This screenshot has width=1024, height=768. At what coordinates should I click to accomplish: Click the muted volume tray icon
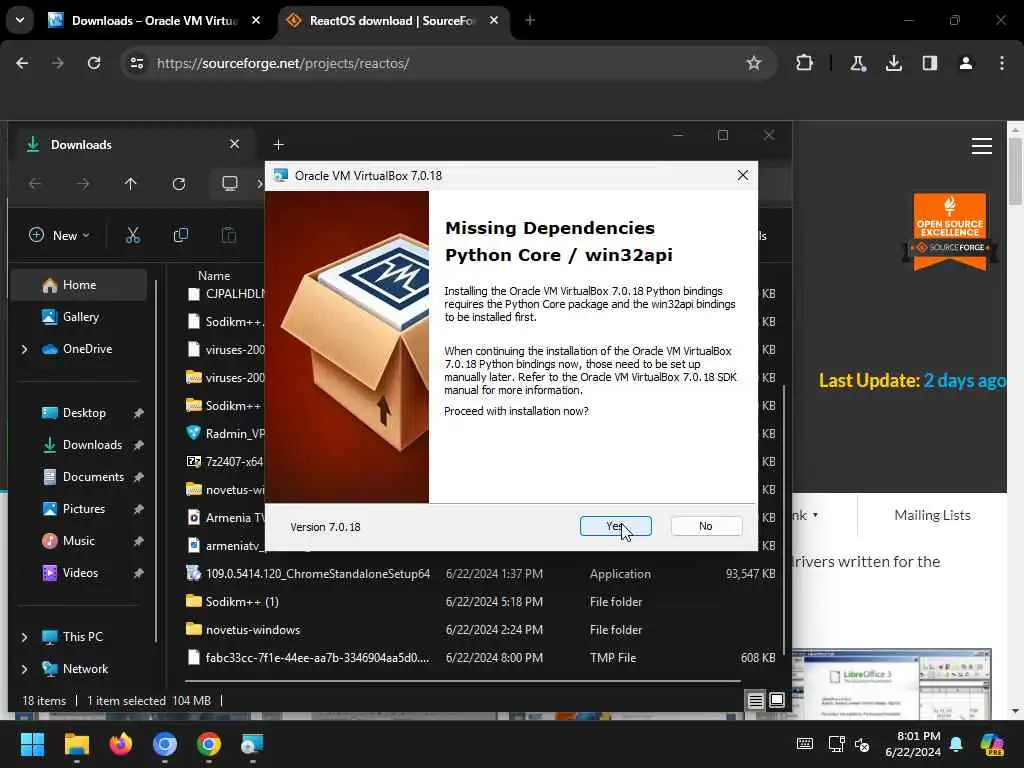point(862,744)
